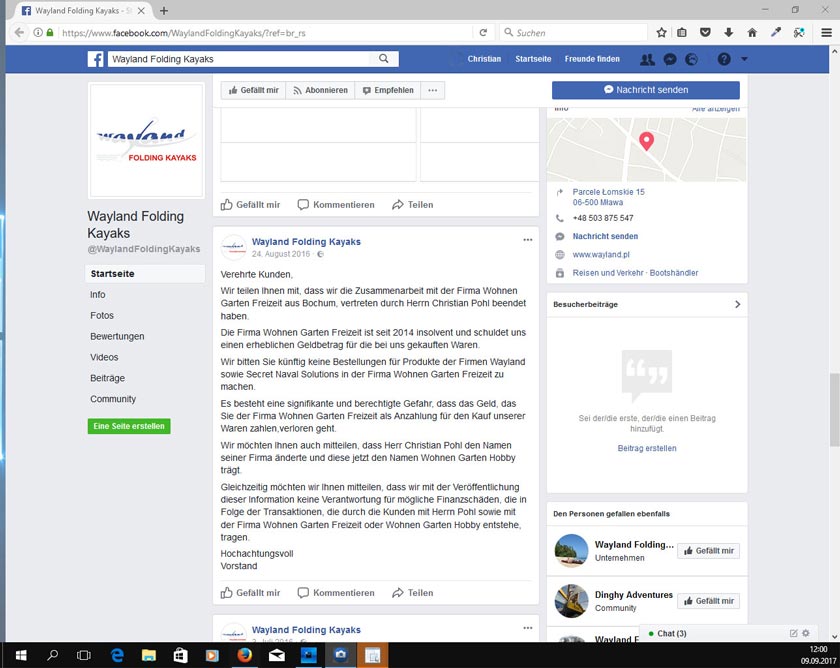The height and width of the screenshot is (668, 840).
Task: Reload the page with refresh icon
Action: click(x=483, y=33)
